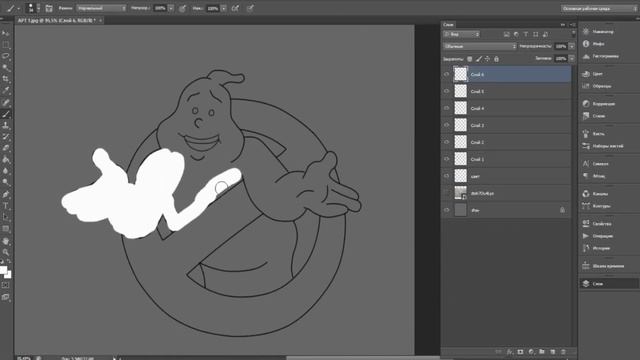Click the layer opacity value field
Screen dimensions: 640x360
point(561,47)
